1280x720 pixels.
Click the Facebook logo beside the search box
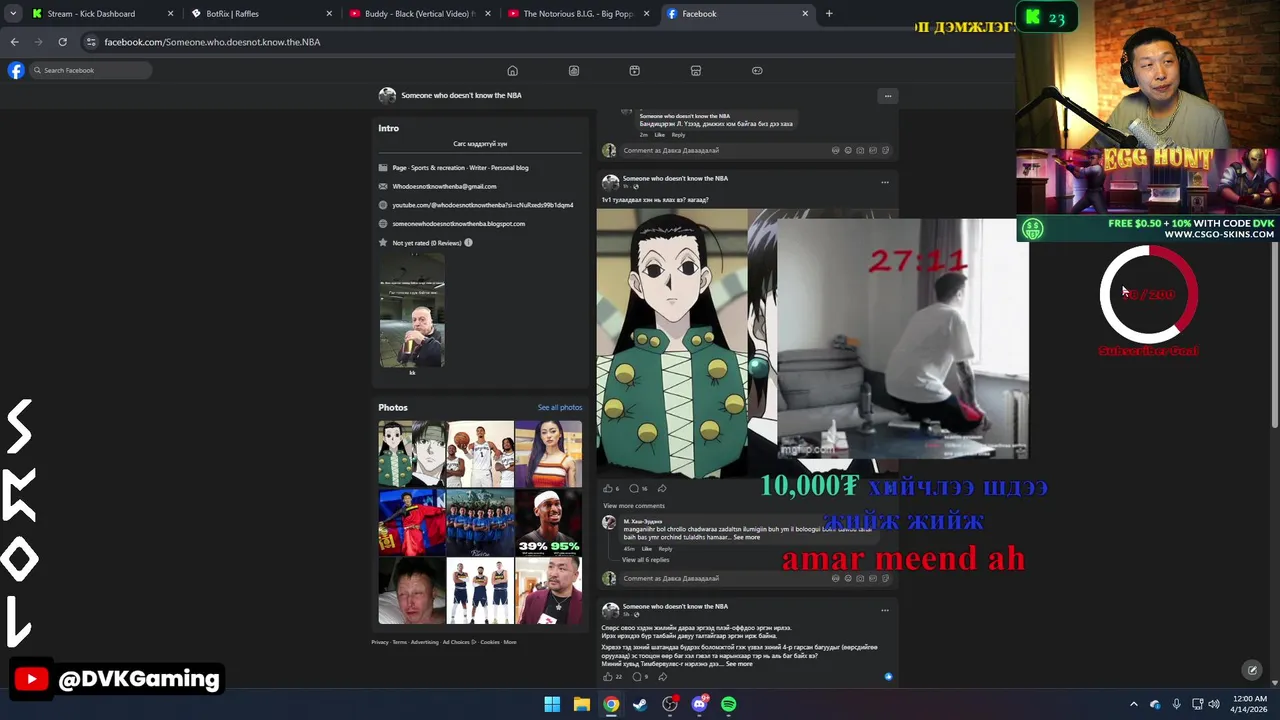16,70
